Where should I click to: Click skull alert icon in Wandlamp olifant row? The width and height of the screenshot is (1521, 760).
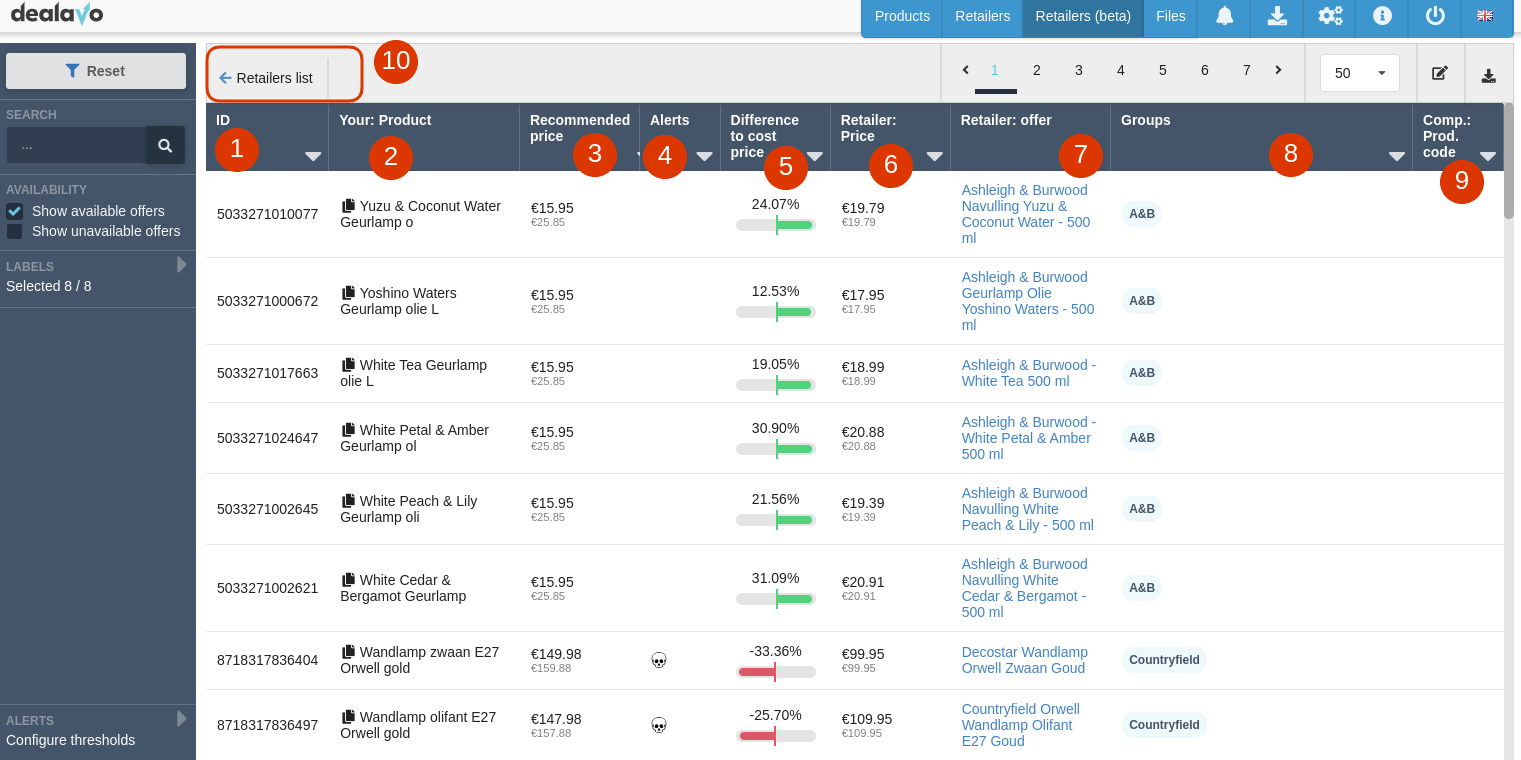[x=659, y=725]
